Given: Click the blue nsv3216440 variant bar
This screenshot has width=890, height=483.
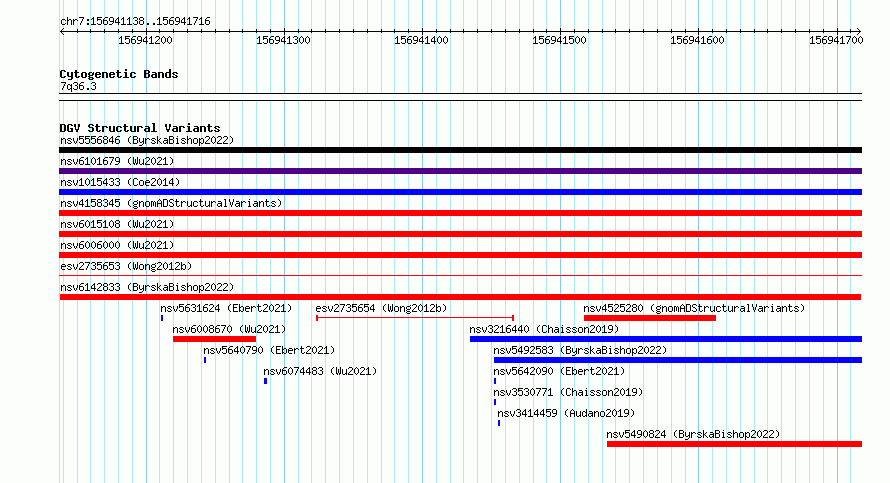Looking at the screenshot, I should pyautogui.click(x=666, y=339).
